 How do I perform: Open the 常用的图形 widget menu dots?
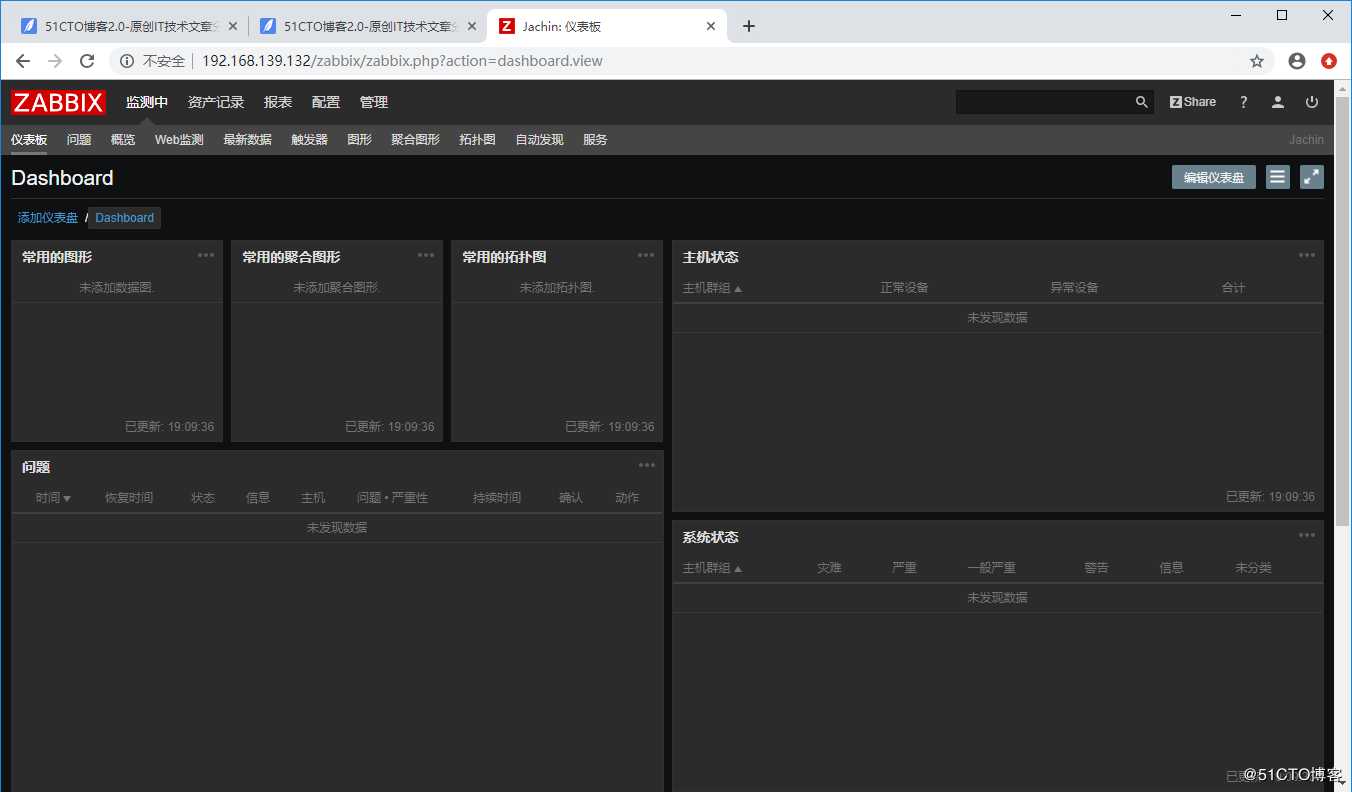point(206,255)
